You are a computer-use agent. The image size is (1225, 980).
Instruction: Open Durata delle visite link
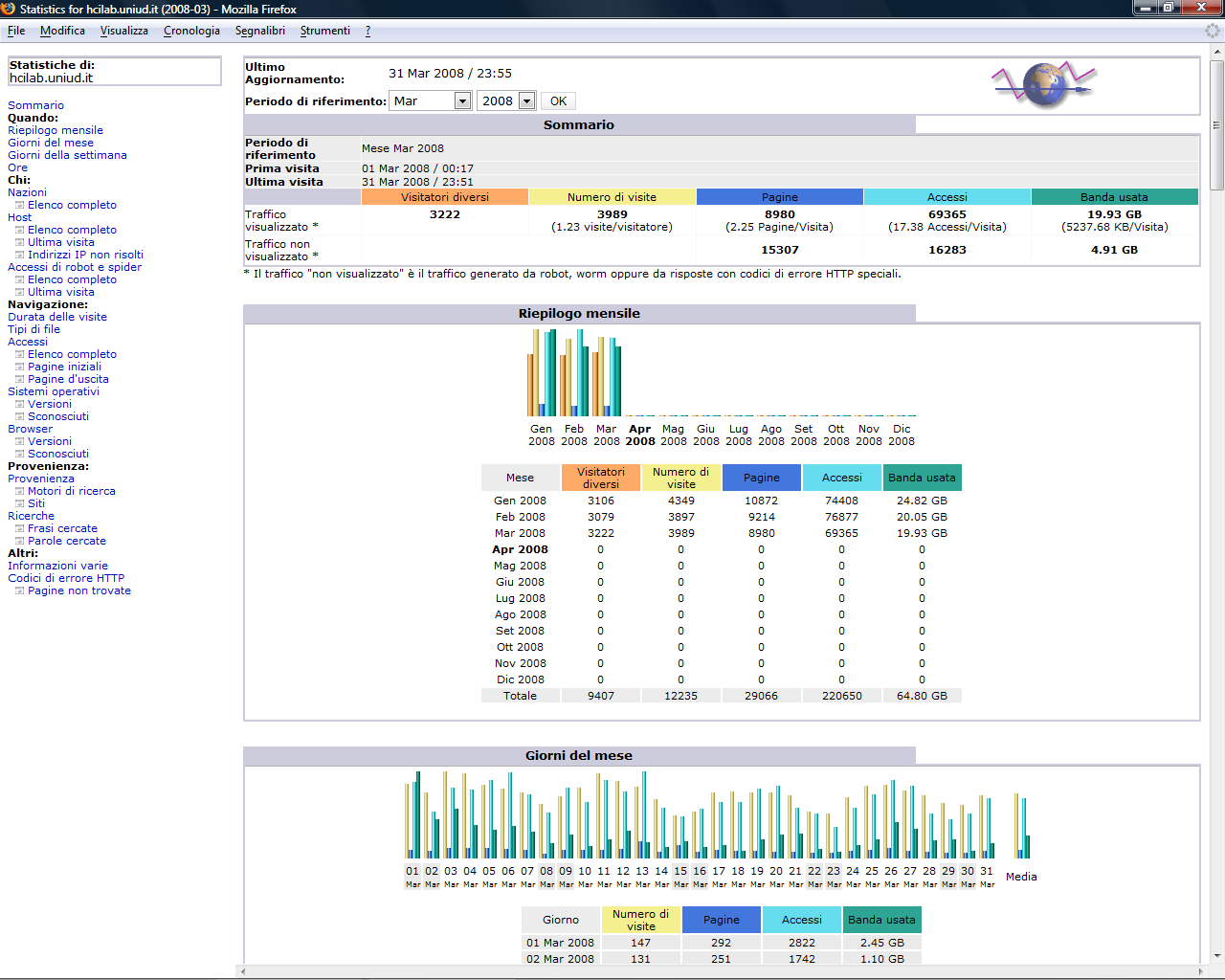(57, 317)
